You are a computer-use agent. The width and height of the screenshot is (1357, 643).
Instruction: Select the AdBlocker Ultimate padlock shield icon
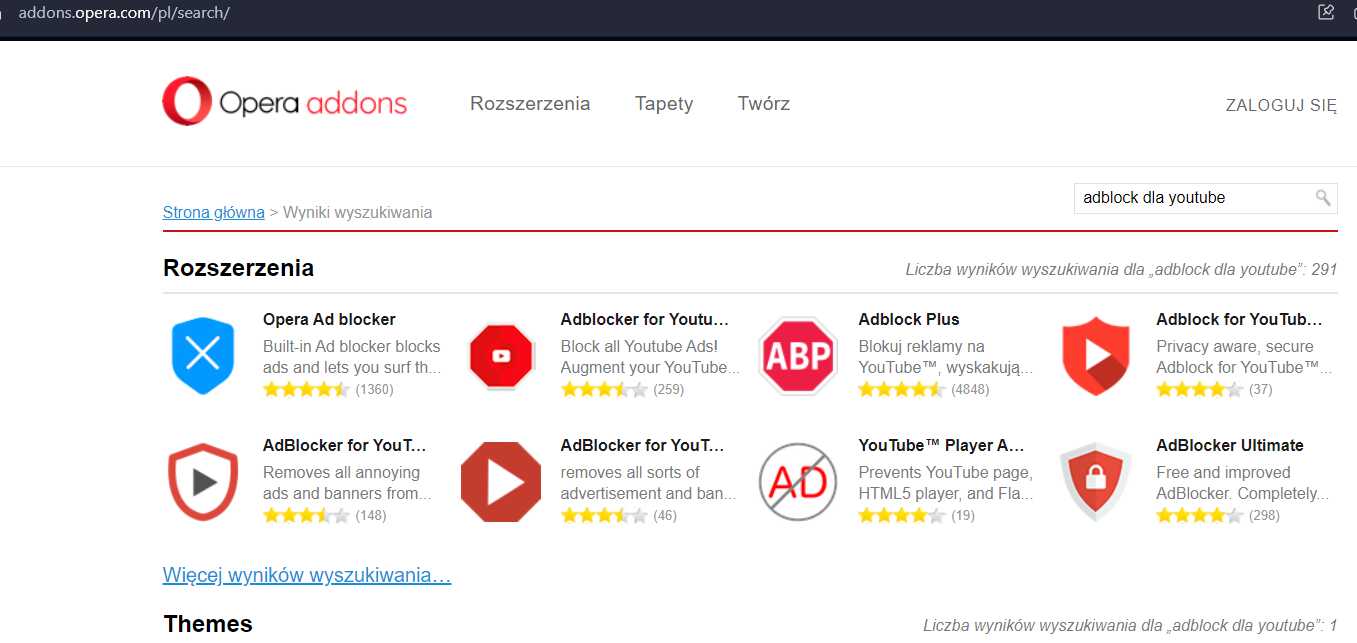pos(1096,483)
